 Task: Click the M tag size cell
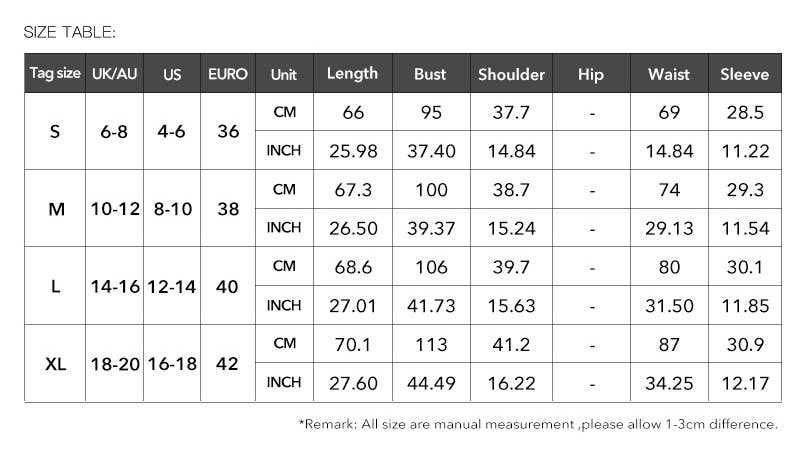tap(55, 209)
